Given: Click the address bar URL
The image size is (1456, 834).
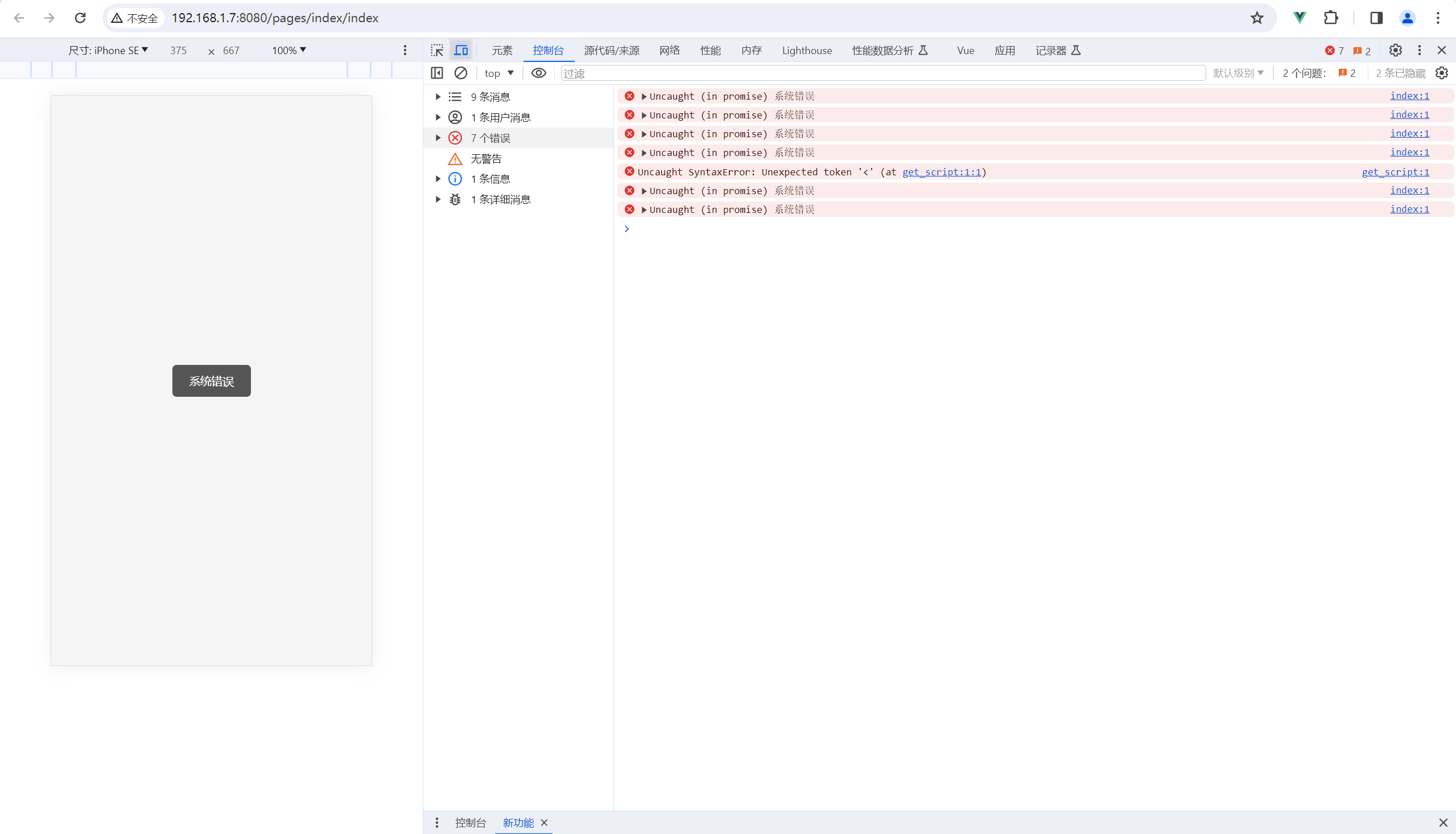Looking at the screenshot, I should click(x=275, y=18).
